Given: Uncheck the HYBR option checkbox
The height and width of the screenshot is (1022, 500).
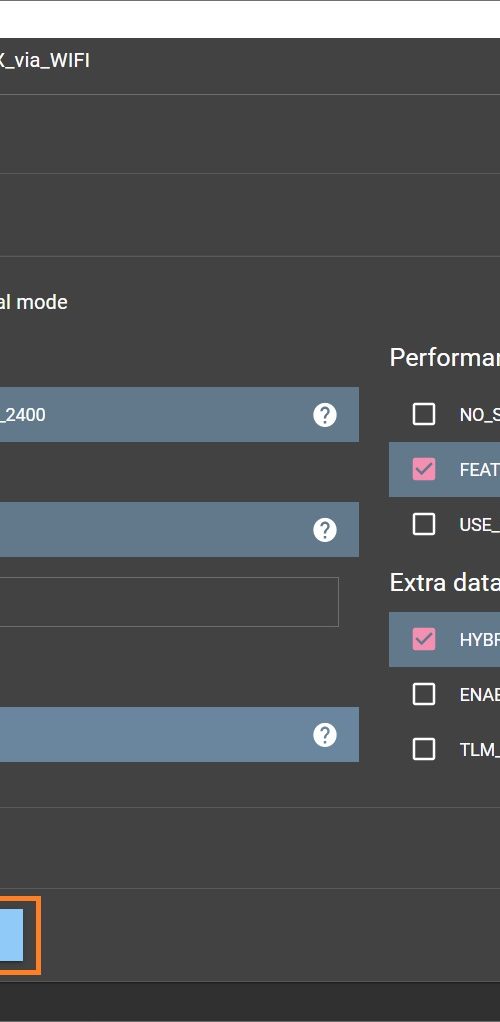Looking at the screenshot, I should (x=424, y=639).
